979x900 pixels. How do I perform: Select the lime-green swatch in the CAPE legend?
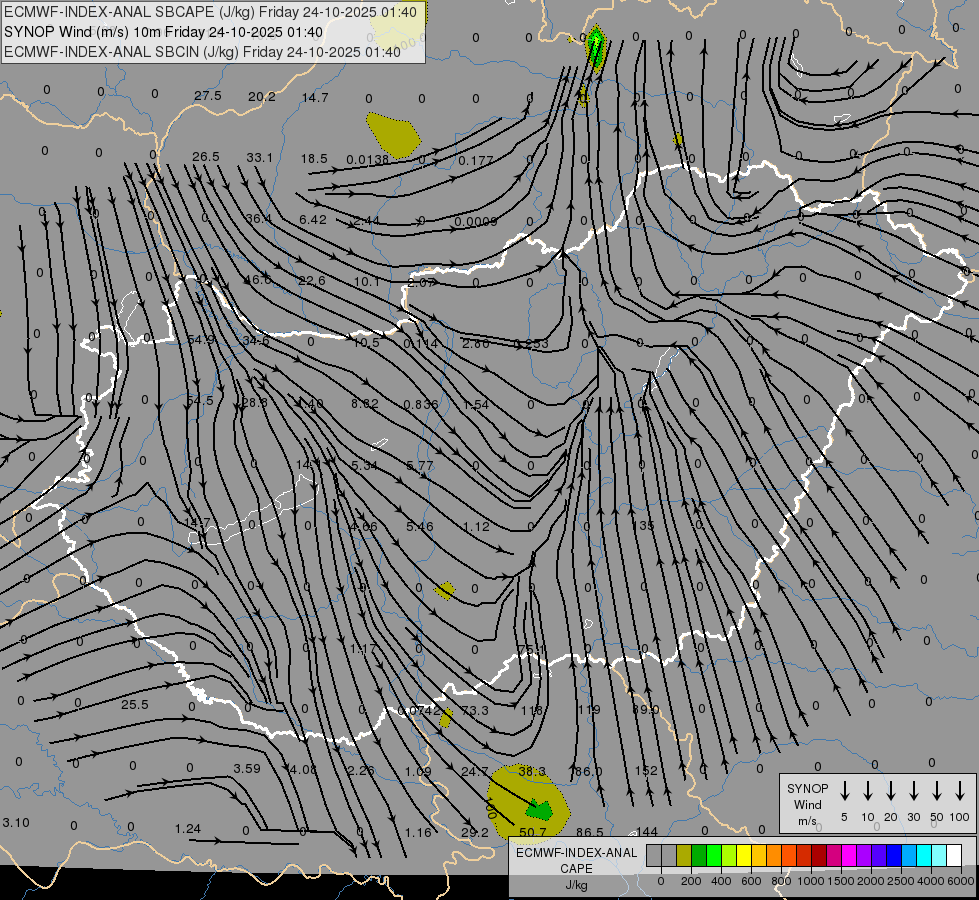[729, 855]
